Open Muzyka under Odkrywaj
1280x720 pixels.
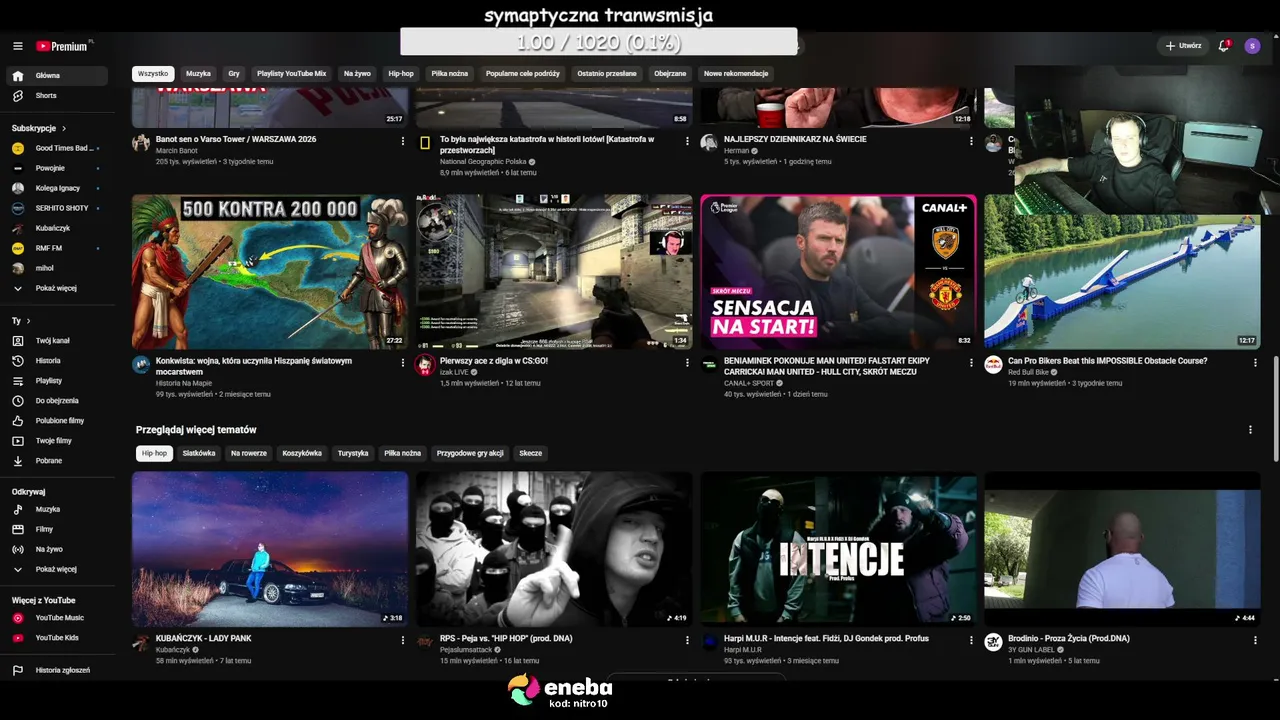click(x=48, y=510)
